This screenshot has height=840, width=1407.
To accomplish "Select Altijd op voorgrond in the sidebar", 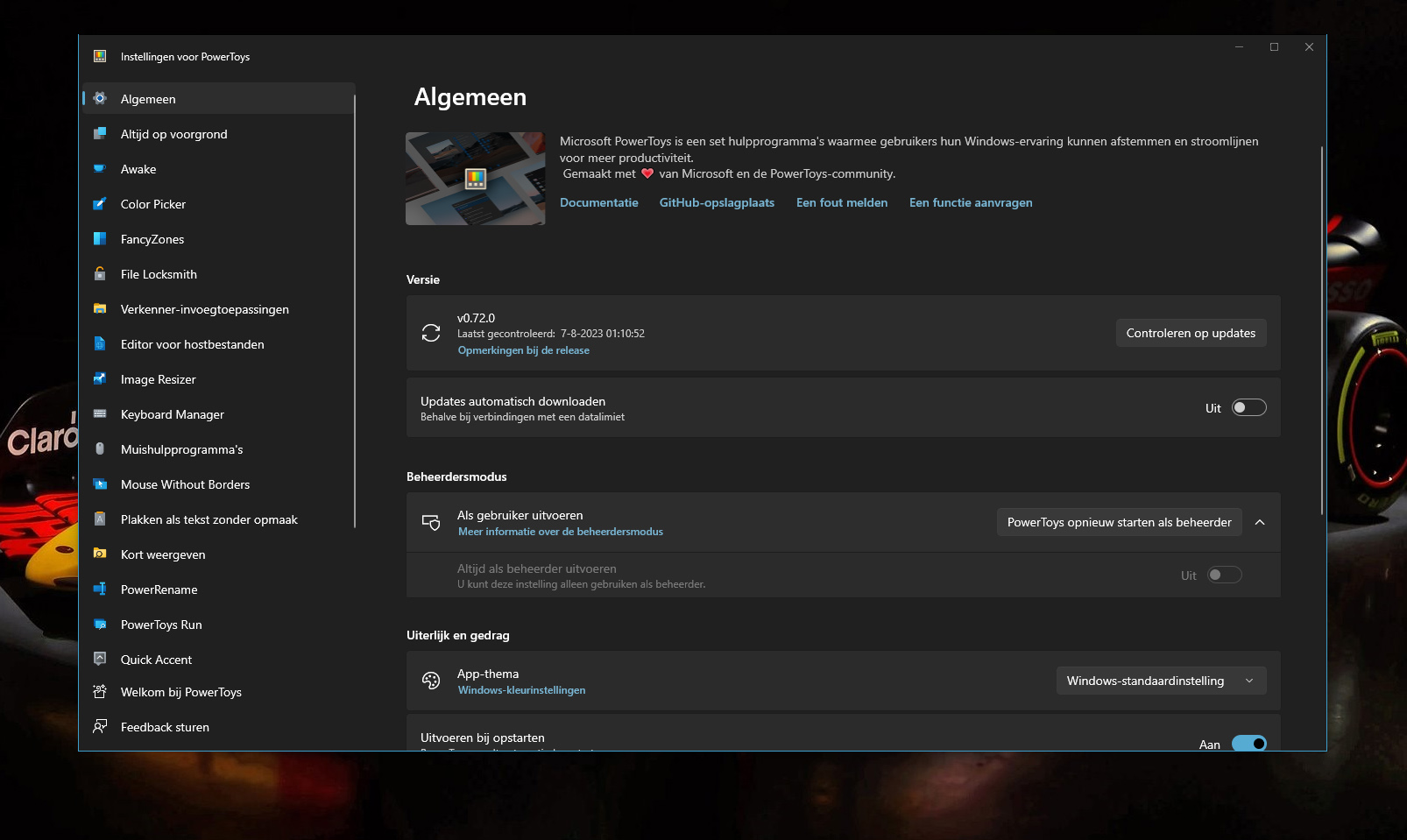I will pos(173,134).
